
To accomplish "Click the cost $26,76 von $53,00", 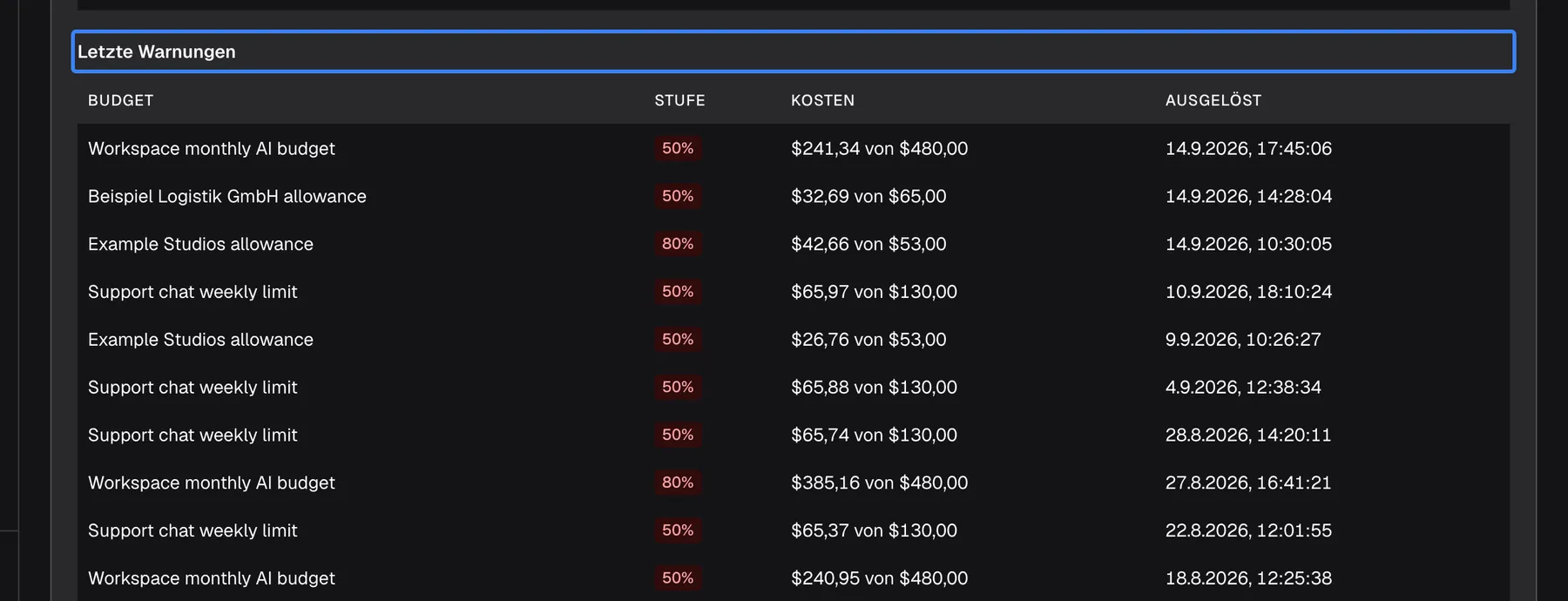I will 868,340.
